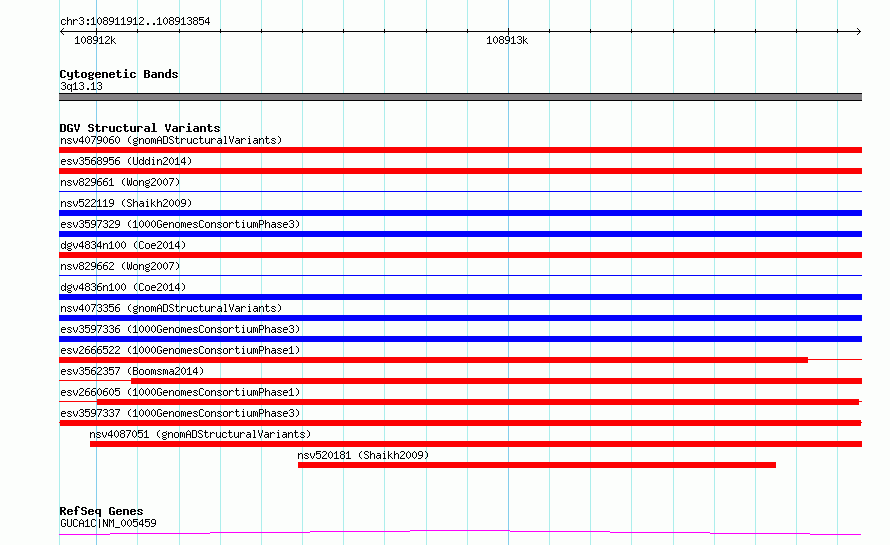The height and width of the screenshot is (545, 890).
Task: Select the red bar under esv2660605
Action: [477, 402]
